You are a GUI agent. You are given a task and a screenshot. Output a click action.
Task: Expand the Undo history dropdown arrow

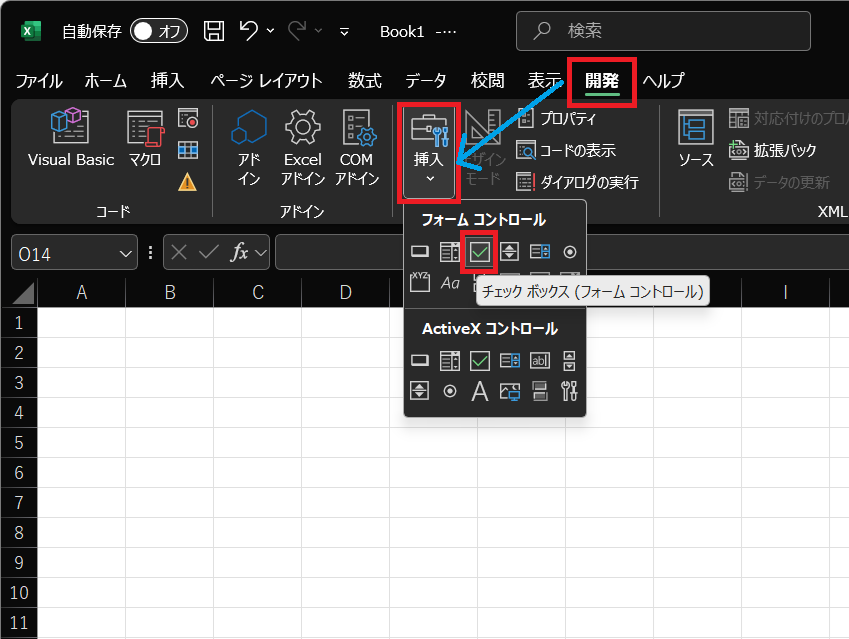(270, 32)
